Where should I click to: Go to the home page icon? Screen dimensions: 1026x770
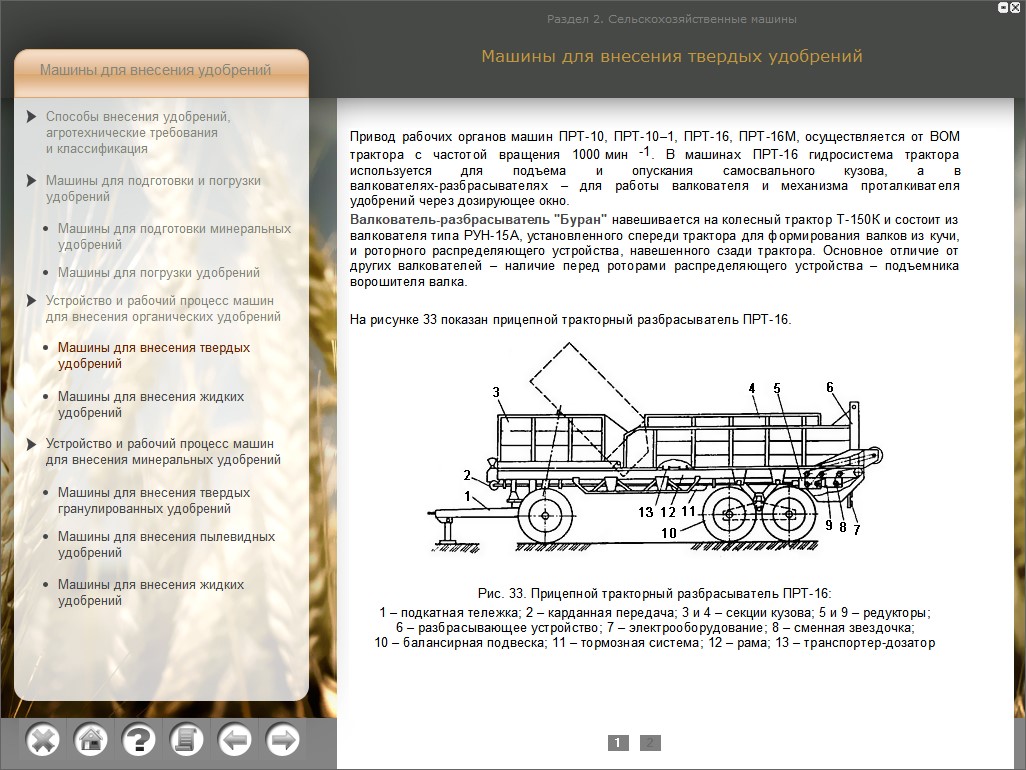(90, 741)
